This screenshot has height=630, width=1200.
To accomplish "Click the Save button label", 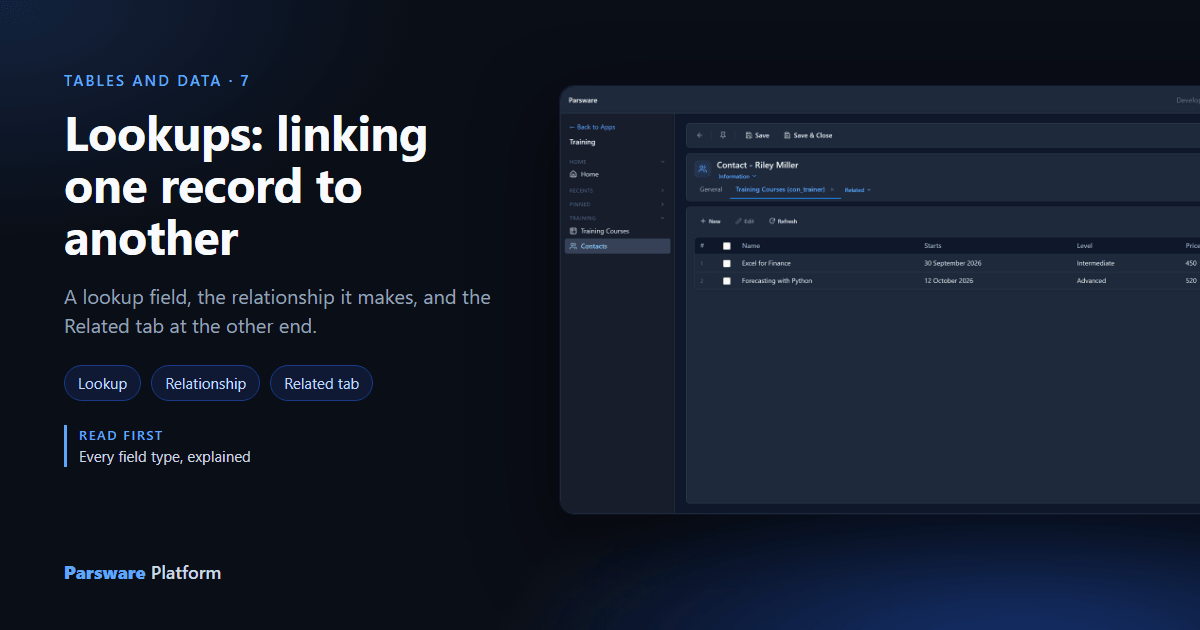I will click(x=762, y=135).
